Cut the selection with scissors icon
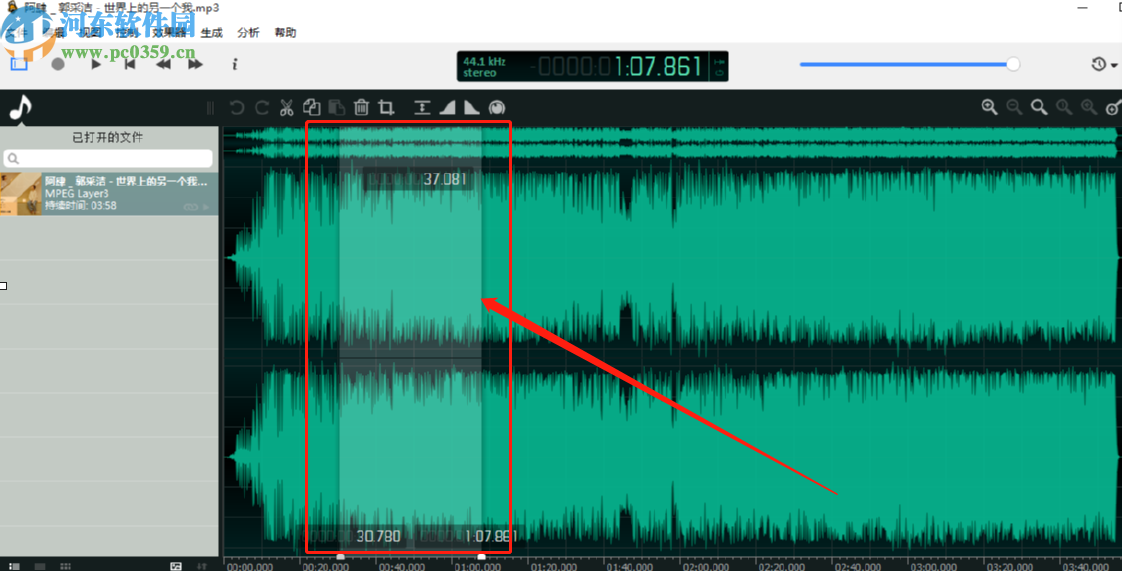The image size is (1122, 571). pos(286,108)
